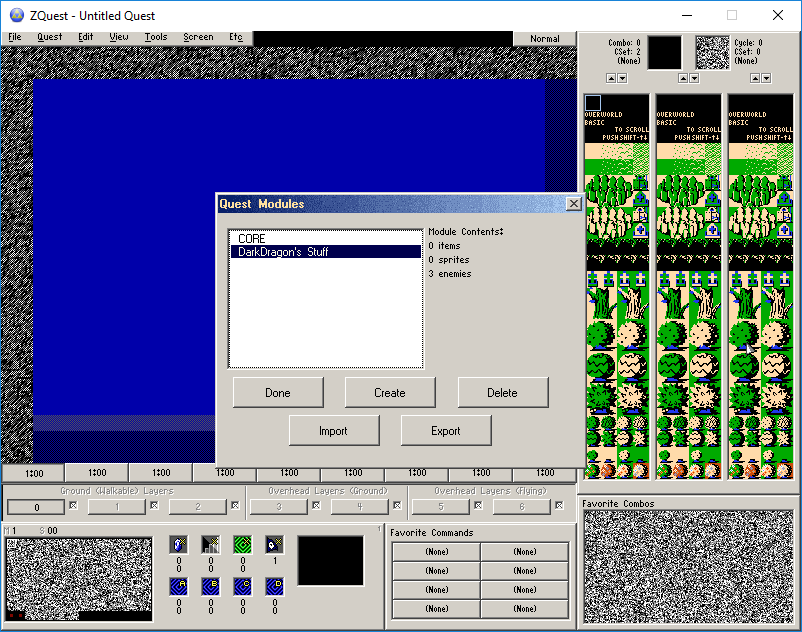
Task: Toggle the checkbox beside layer 0
Action: coord(74,505)
